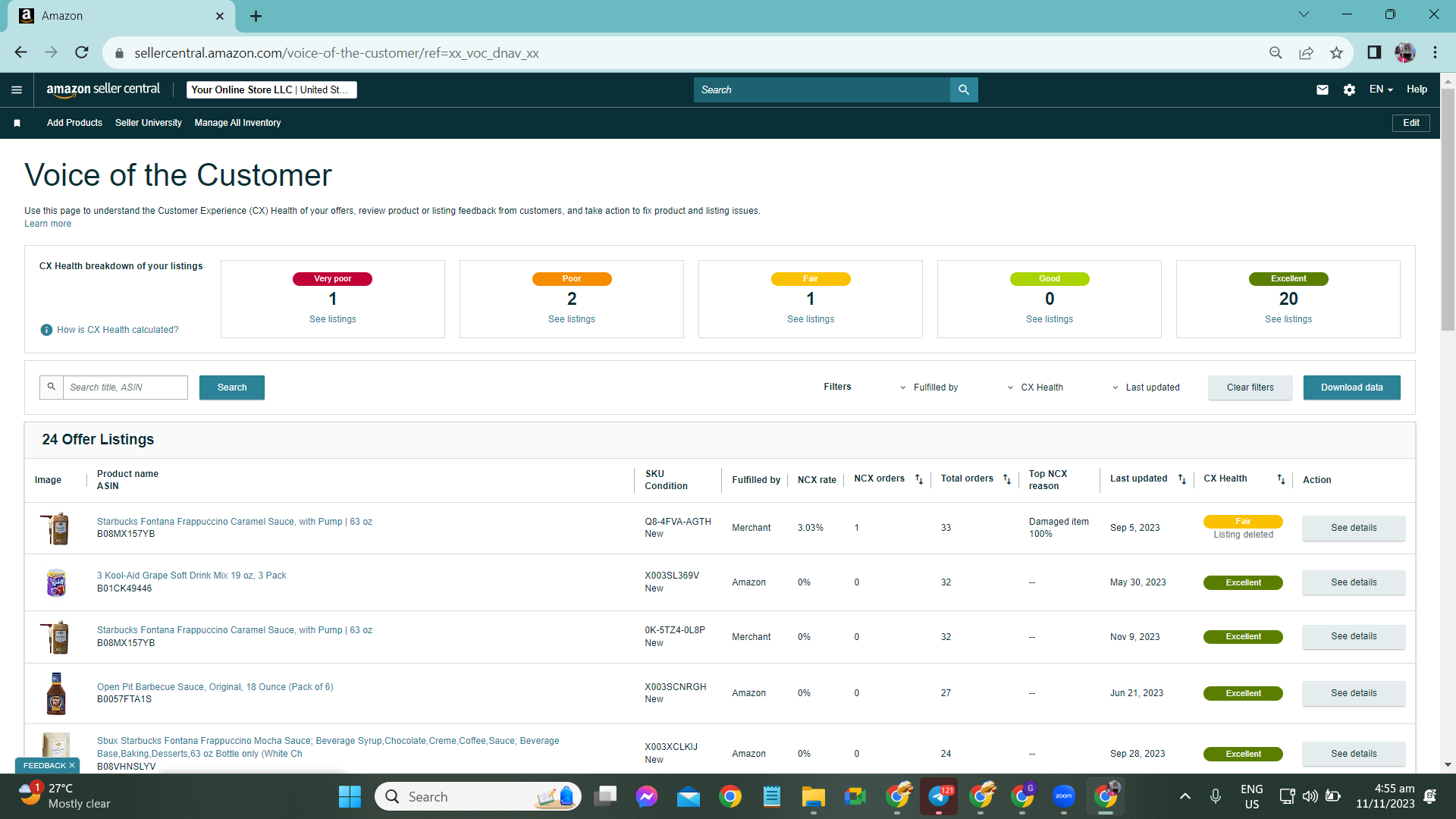This screenshot has height=819, width=1456.
Task: Show hidden system tray icons chevron
Action: (x=1185, y=796)
